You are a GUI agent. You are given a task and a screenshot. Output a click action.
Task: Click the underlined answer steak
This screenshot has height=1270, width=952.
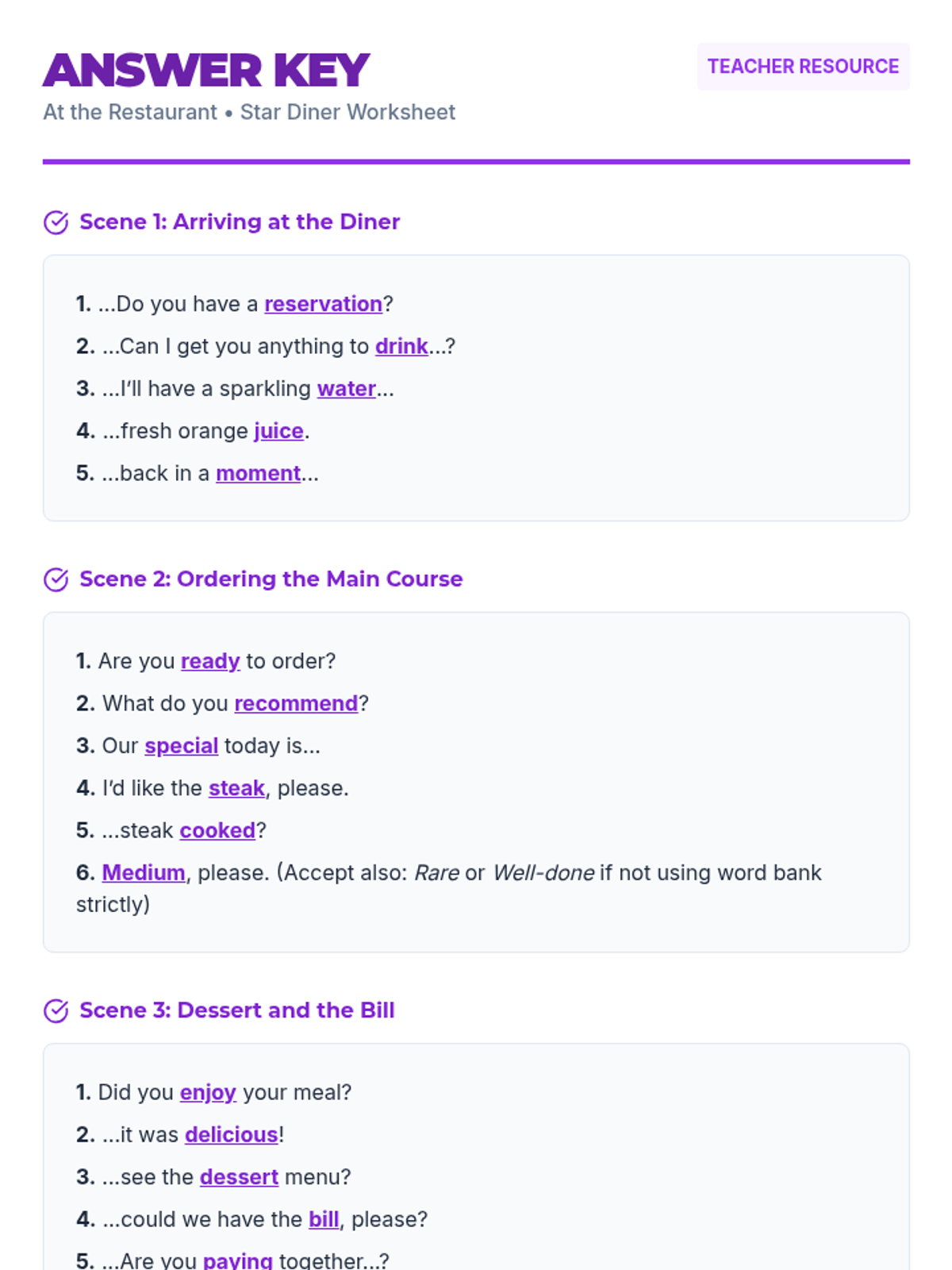(x=236, y=788)
